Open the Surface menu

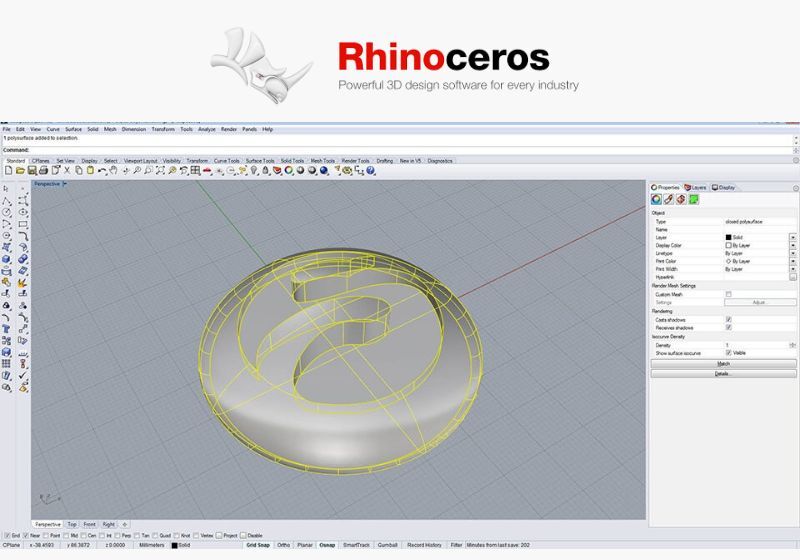pos(73,130)
